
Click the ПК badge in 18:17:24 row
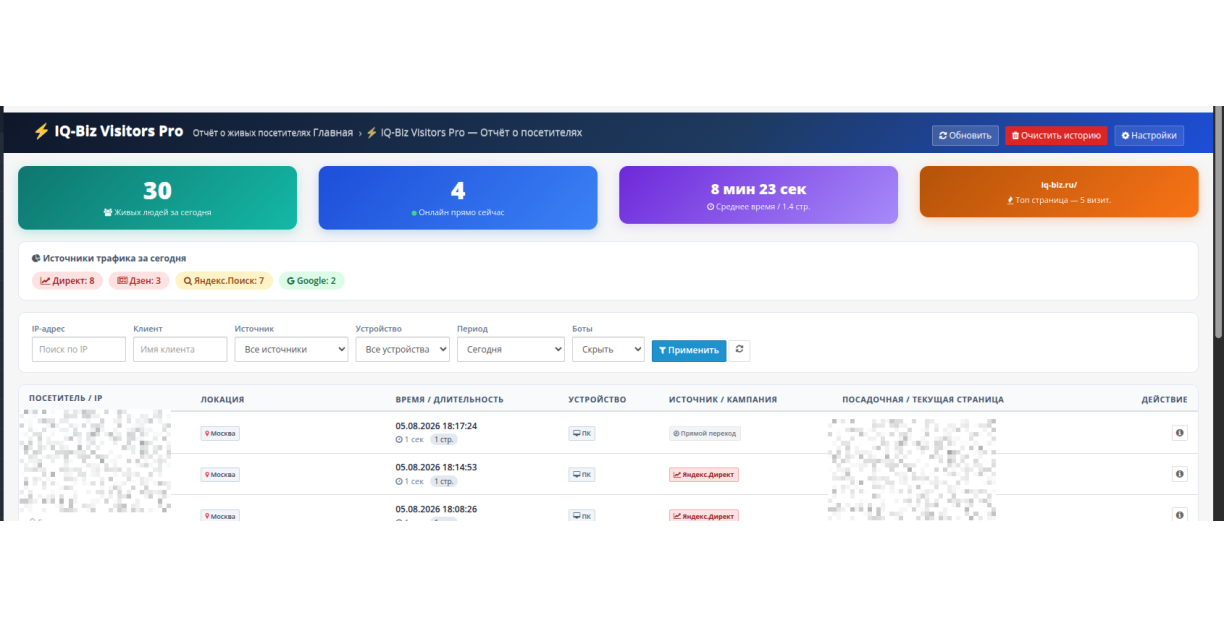coord(581,434)
